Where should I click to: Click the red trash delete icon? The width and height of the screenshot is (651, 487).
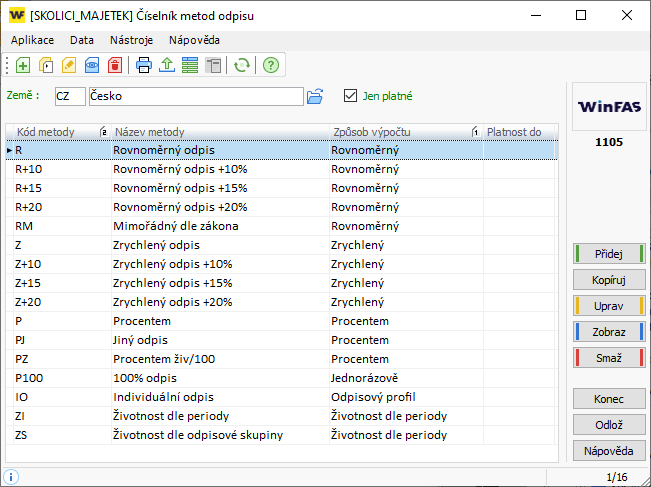point(115,65)
